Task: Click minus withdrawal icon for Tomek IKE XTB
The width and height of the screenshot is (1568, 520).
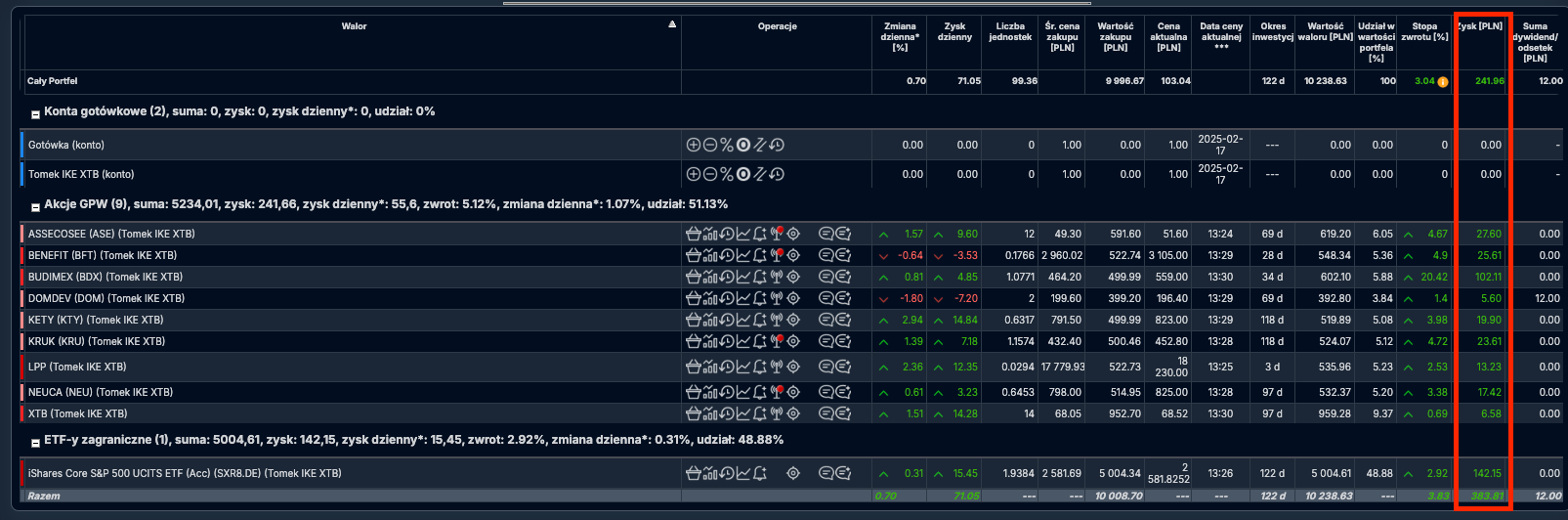Action: tap(710, 174)
